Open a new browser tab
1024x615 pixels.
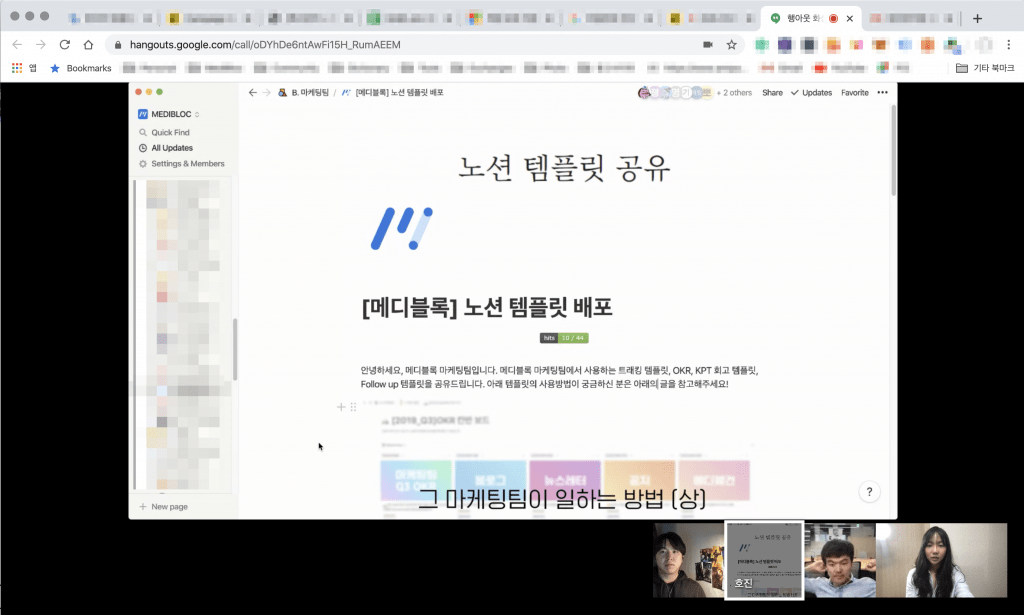[977, 18]
